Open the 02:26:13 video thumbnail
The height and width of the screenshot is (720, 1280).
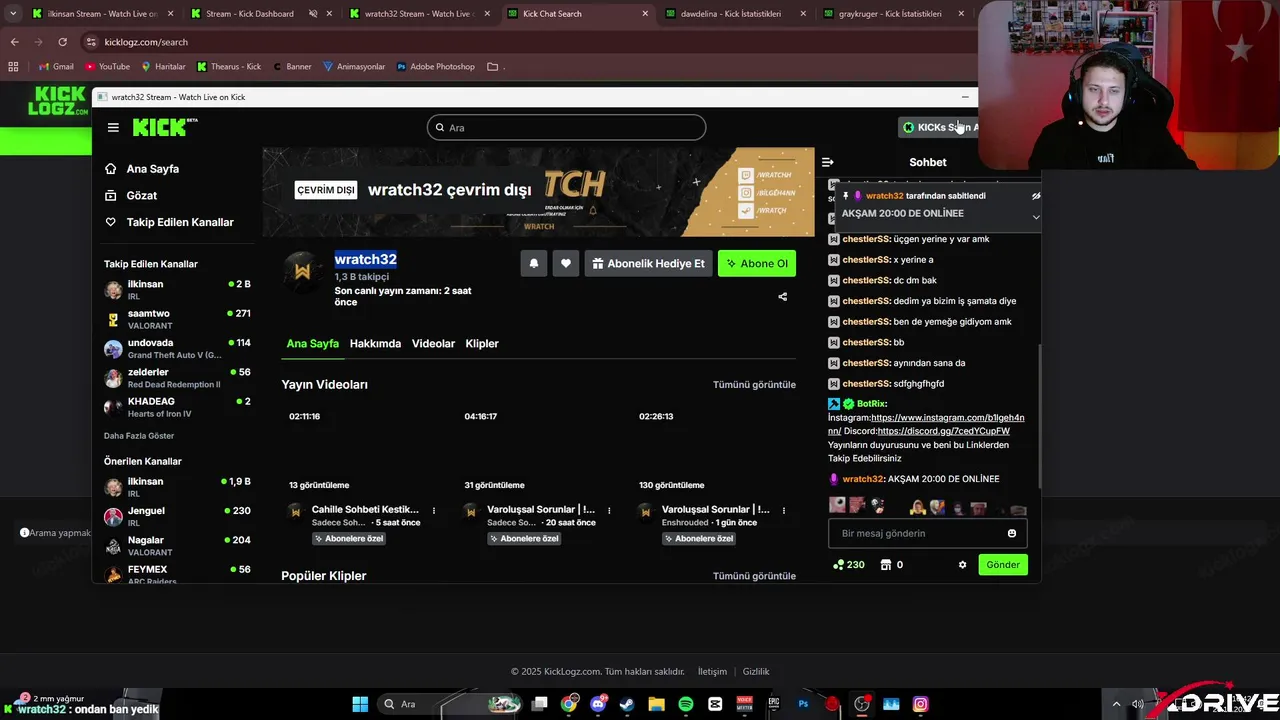coord(714,449)
